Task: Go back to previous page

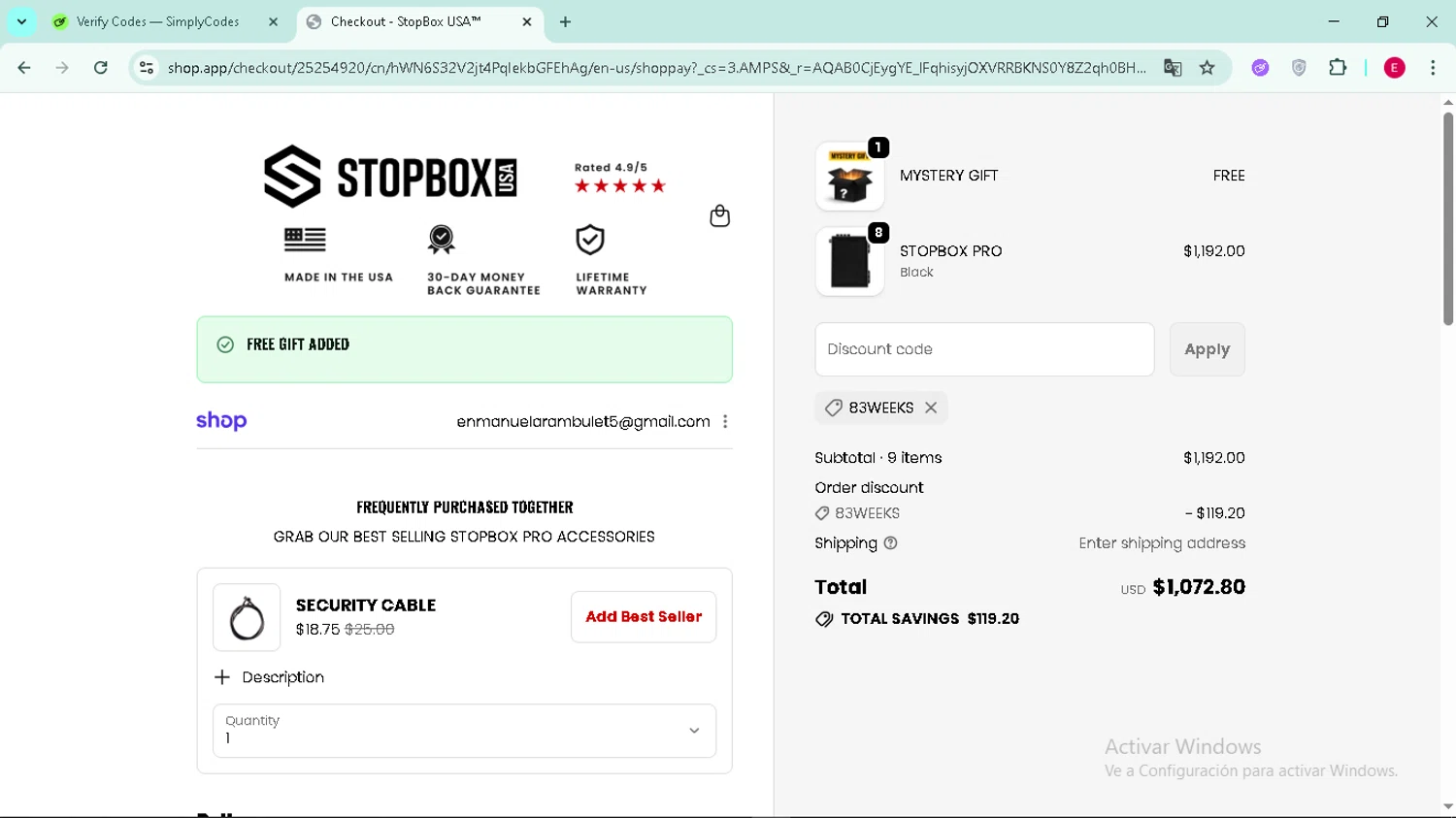Action: [24, 68]
